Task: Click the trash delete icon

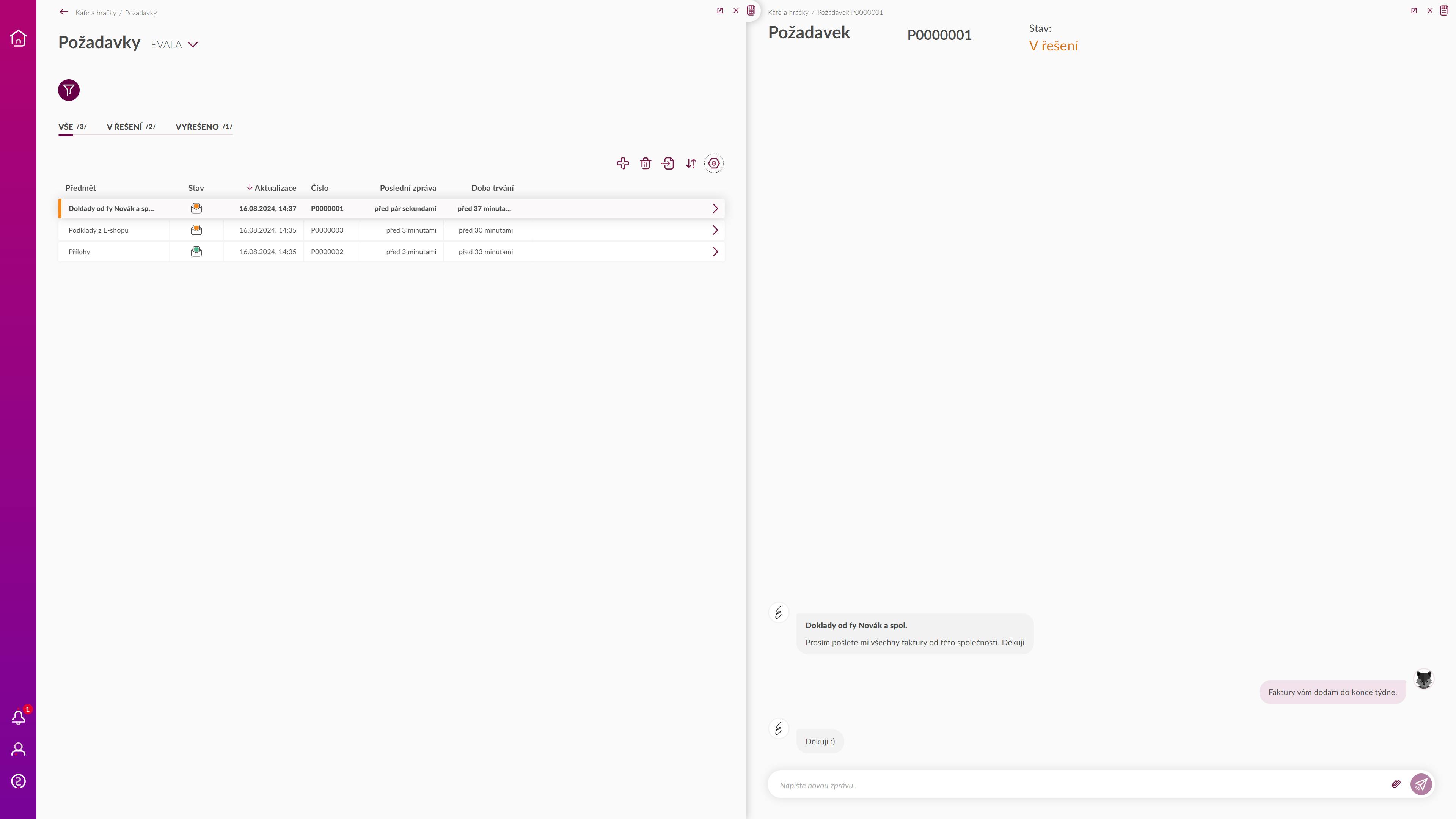Action: pyautogui.click(x=646, y=163)
